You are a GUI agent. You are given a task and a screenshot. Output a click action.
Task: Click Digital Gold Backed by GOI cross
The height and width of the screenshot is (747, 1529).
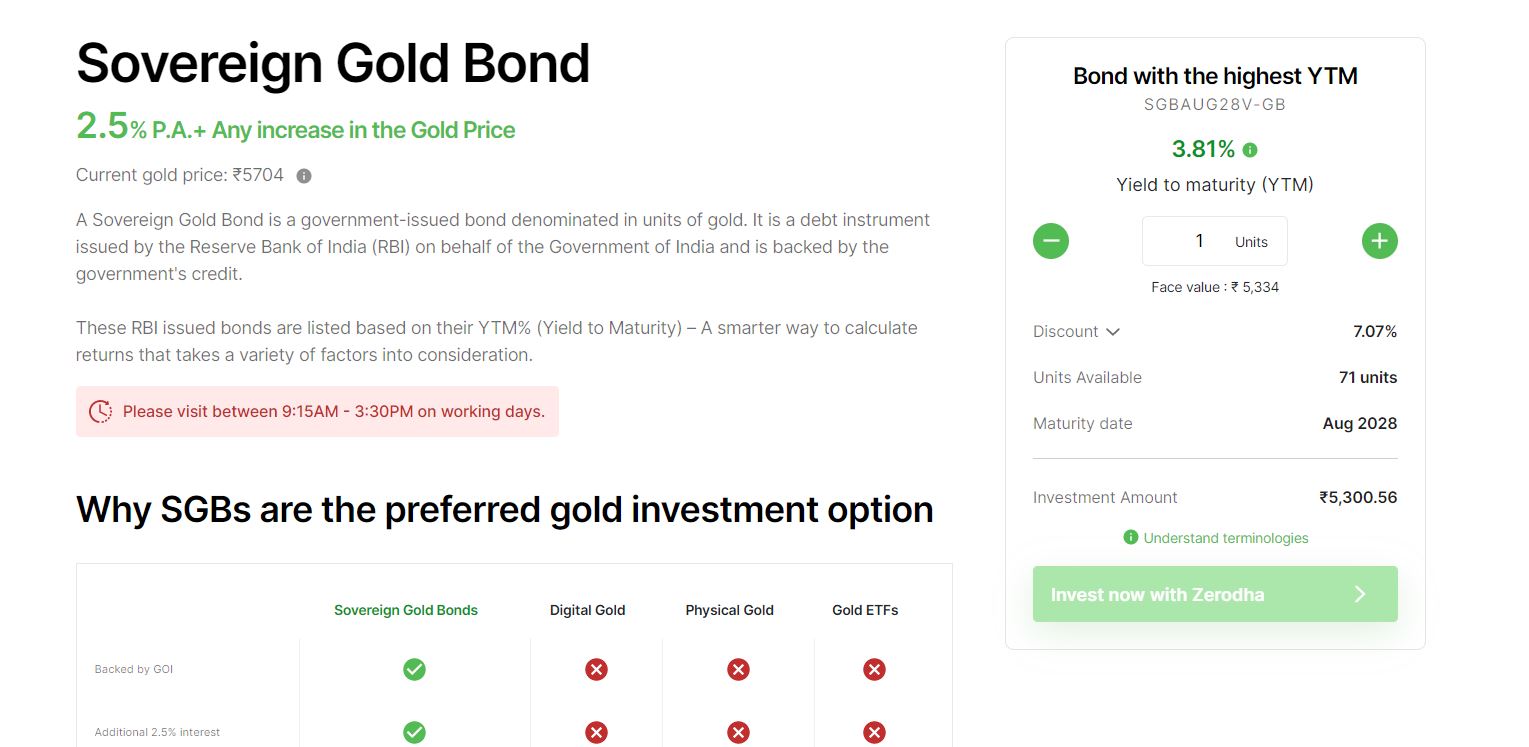596,669
